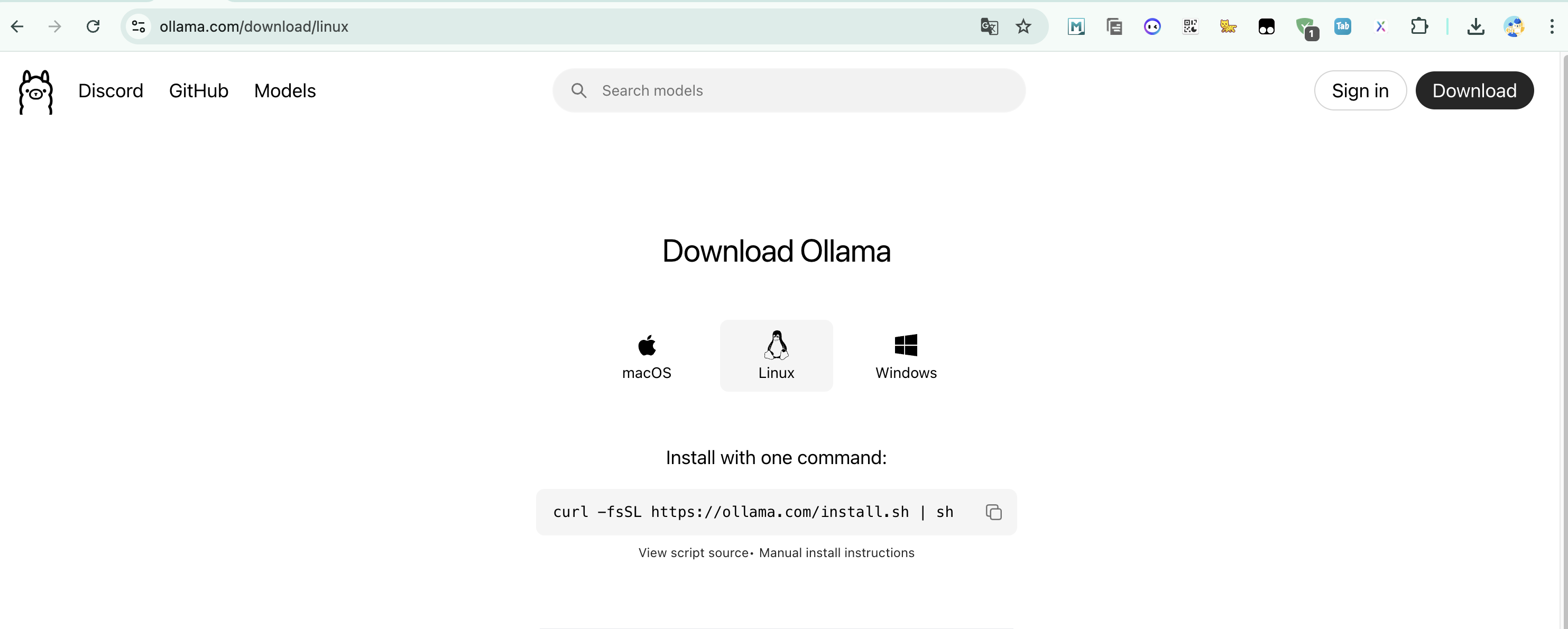Open browser downloads tray icon
This screenshot has height=629, width=1568.
pos(1475,27)
